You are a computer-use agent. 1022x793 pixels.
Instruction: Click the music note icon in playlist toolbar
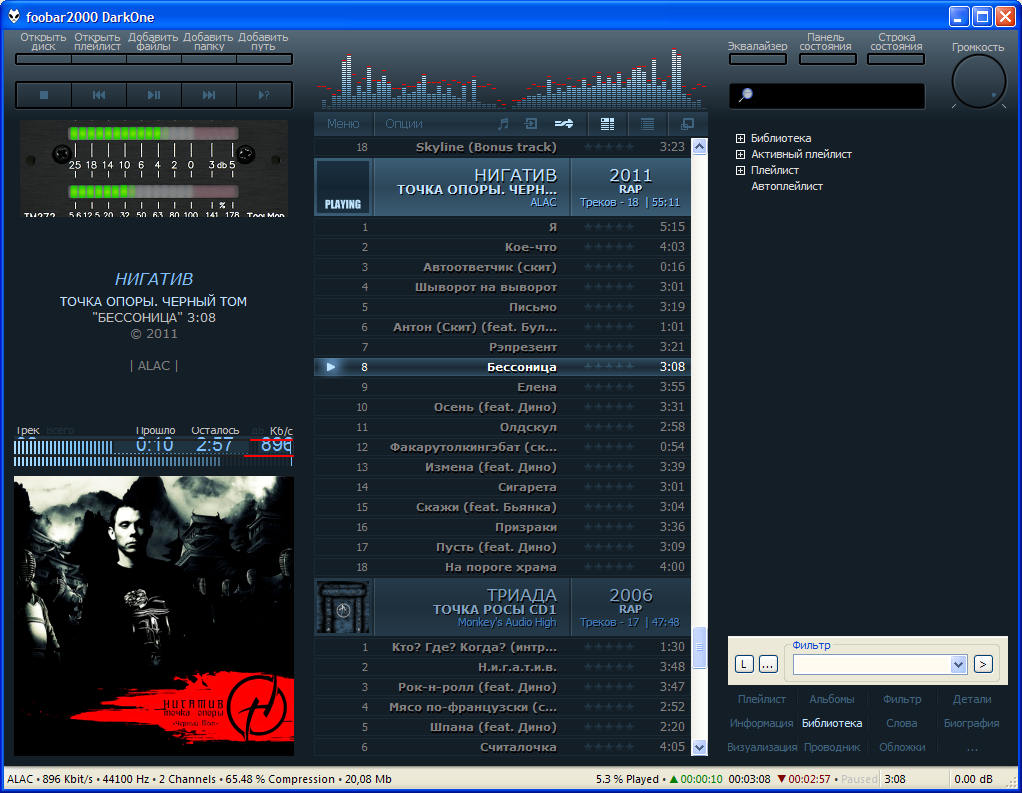click(503, 123)
